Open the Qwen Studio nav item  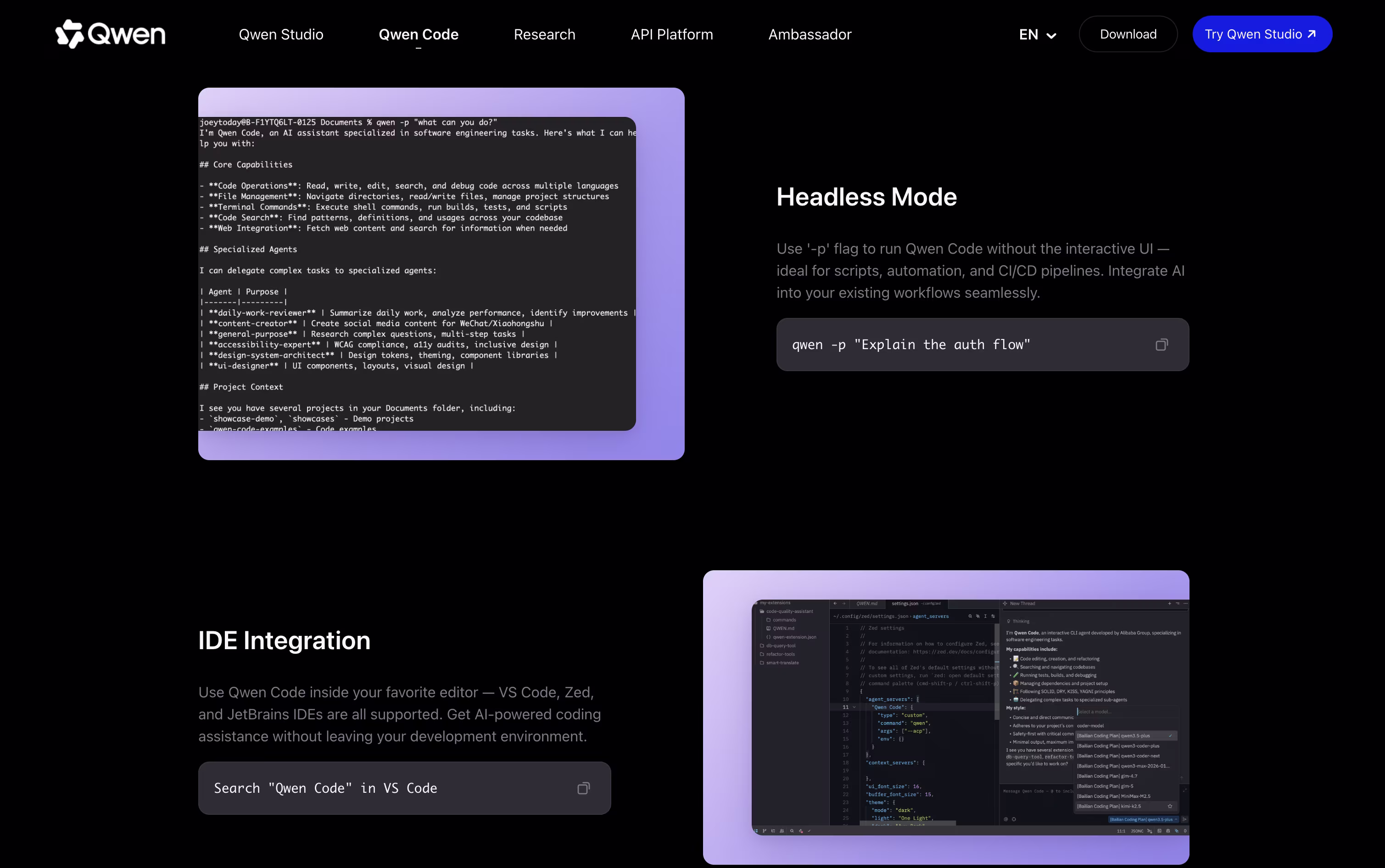[x=281, y=34]
